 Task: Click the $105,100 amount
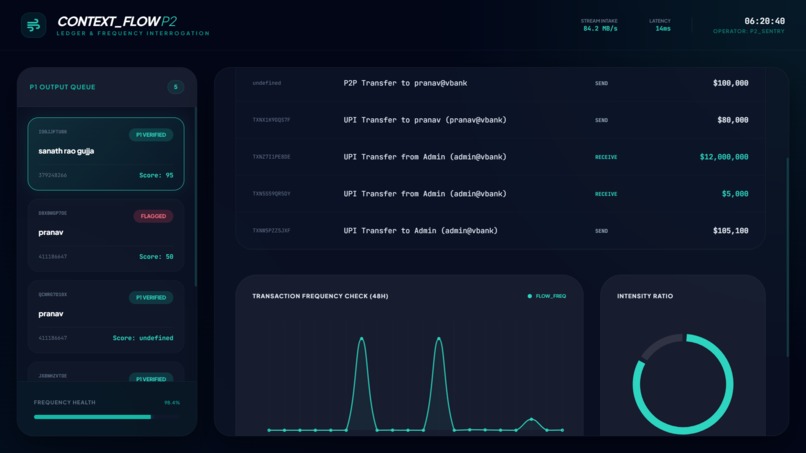point(730,231)
